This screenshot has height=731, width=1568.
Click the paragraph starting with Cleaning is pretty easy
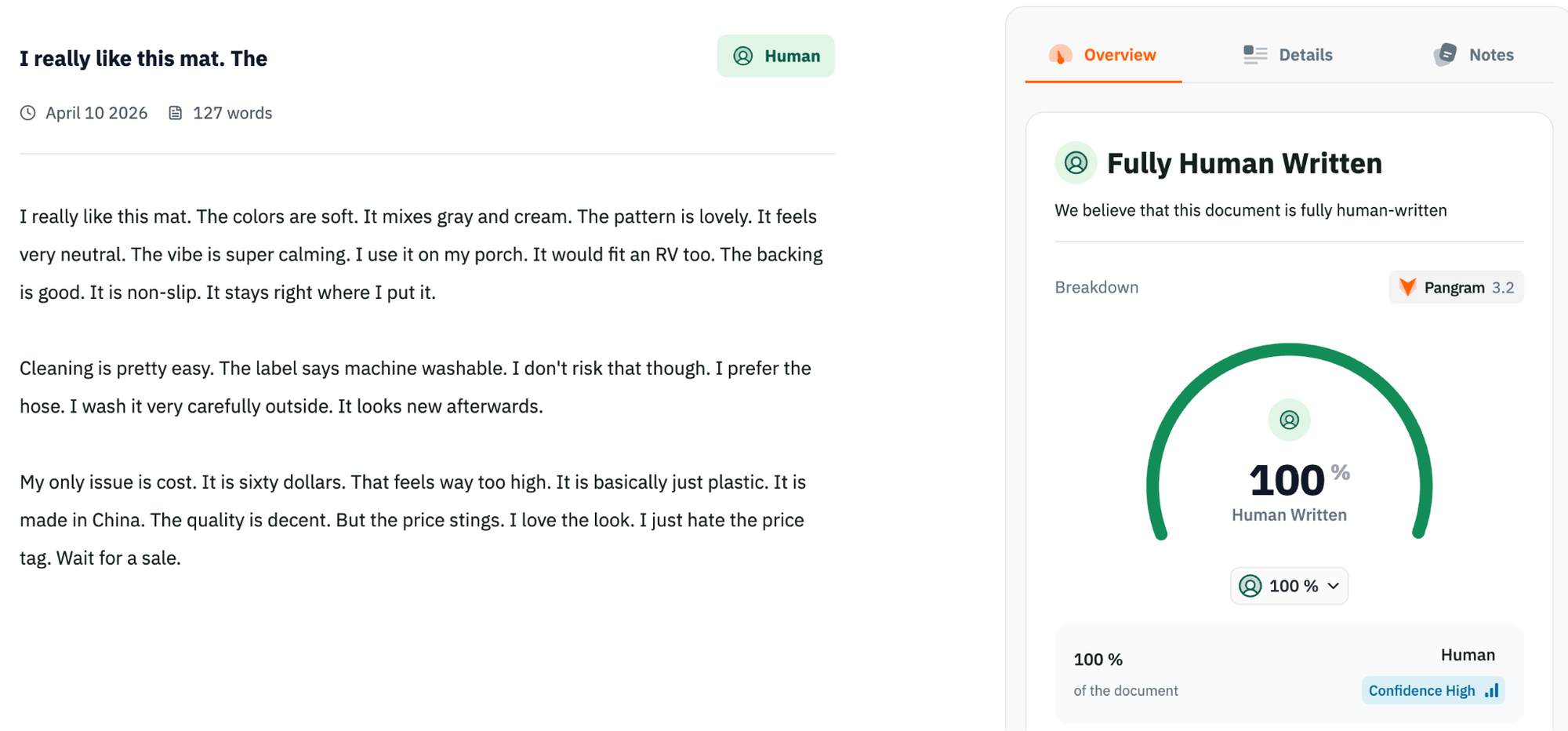coord(416,387)
